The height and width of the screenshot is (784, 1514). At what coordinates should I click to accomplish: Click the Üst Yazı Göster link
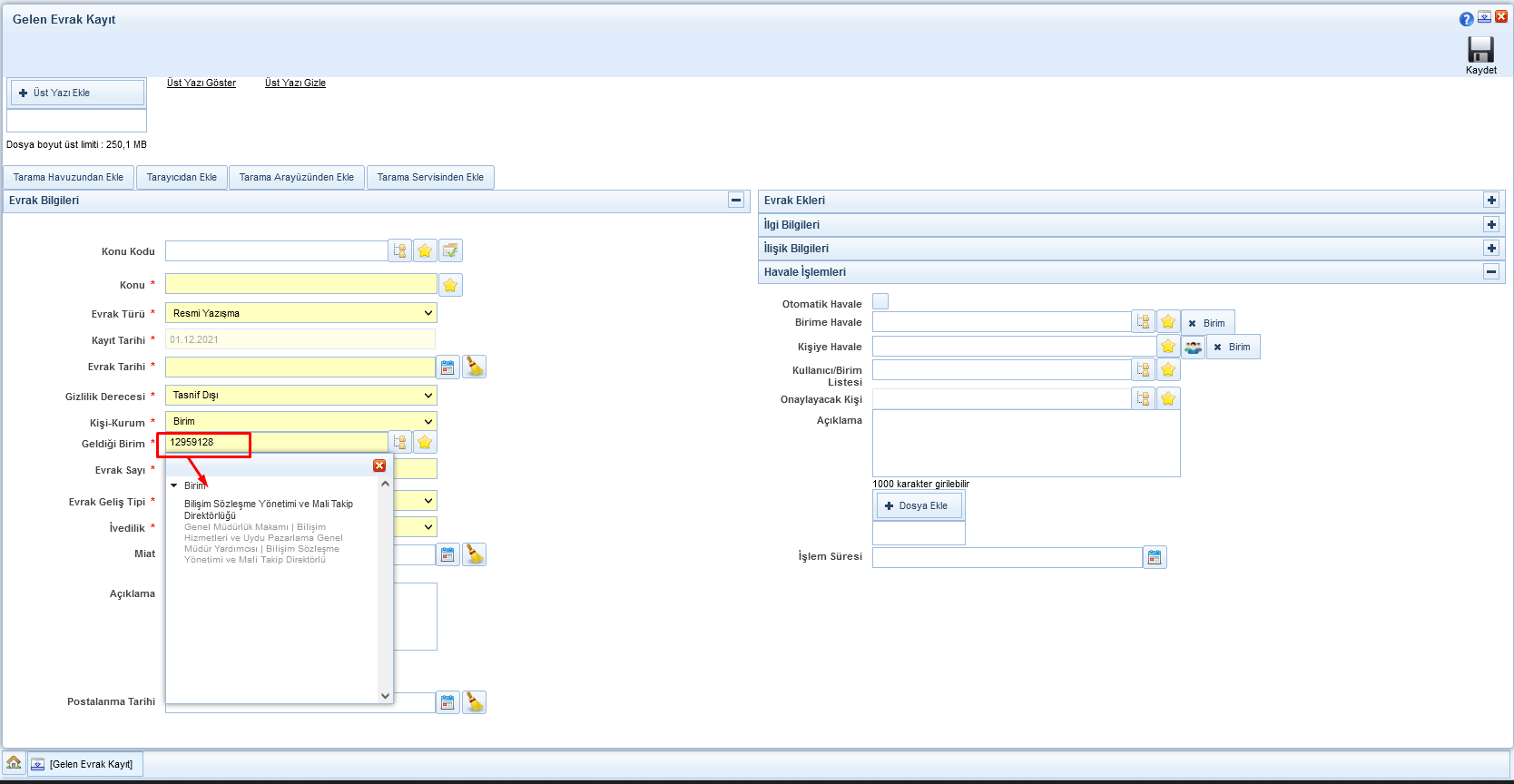click(x=202, y=83)
